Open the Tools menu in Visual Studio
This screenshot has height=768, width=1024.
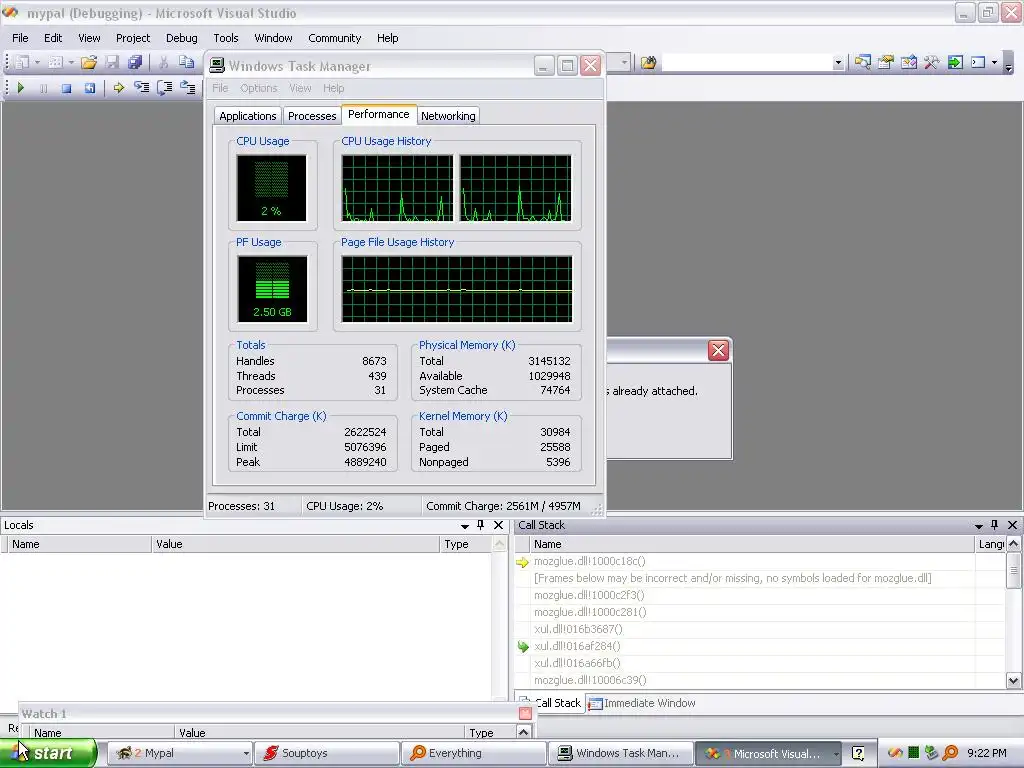pos(226,38)
